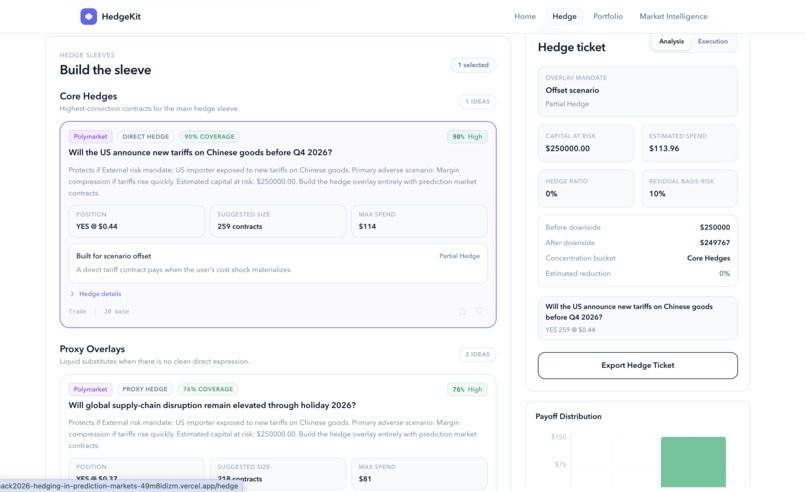Click the 76% COVERAGE tag
Viewport: 806px width, 492px height.
208,389
